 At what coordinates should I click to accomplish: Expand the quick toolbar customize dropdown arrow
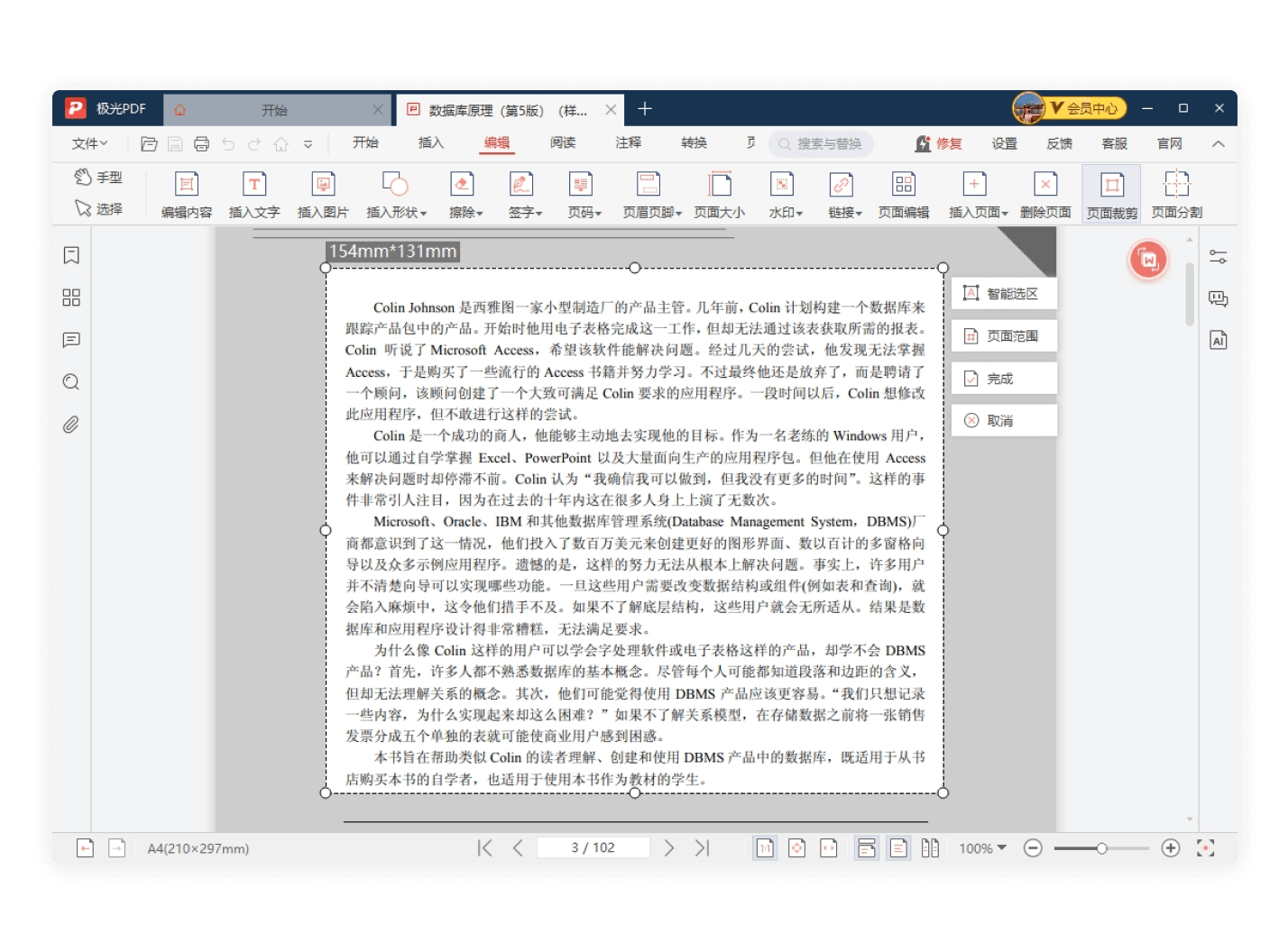(x=308, y=144)
